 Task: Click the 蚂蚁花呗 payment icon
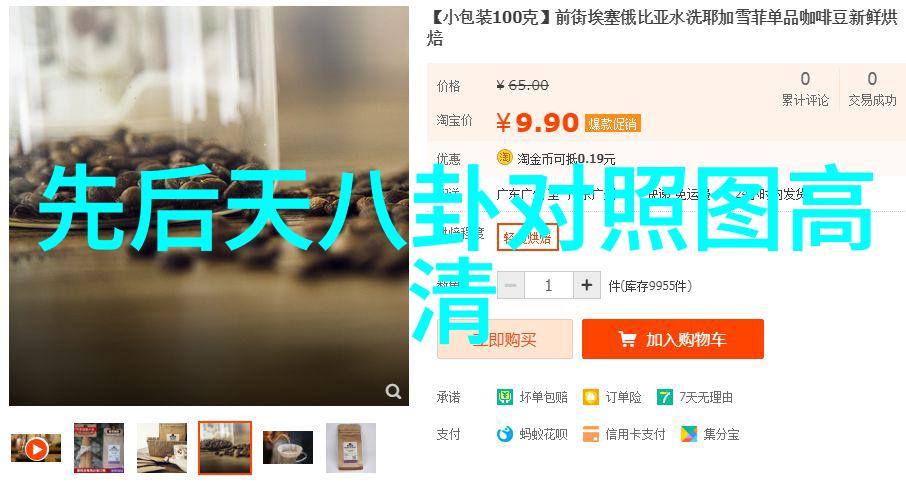click(x=505, y=434)
